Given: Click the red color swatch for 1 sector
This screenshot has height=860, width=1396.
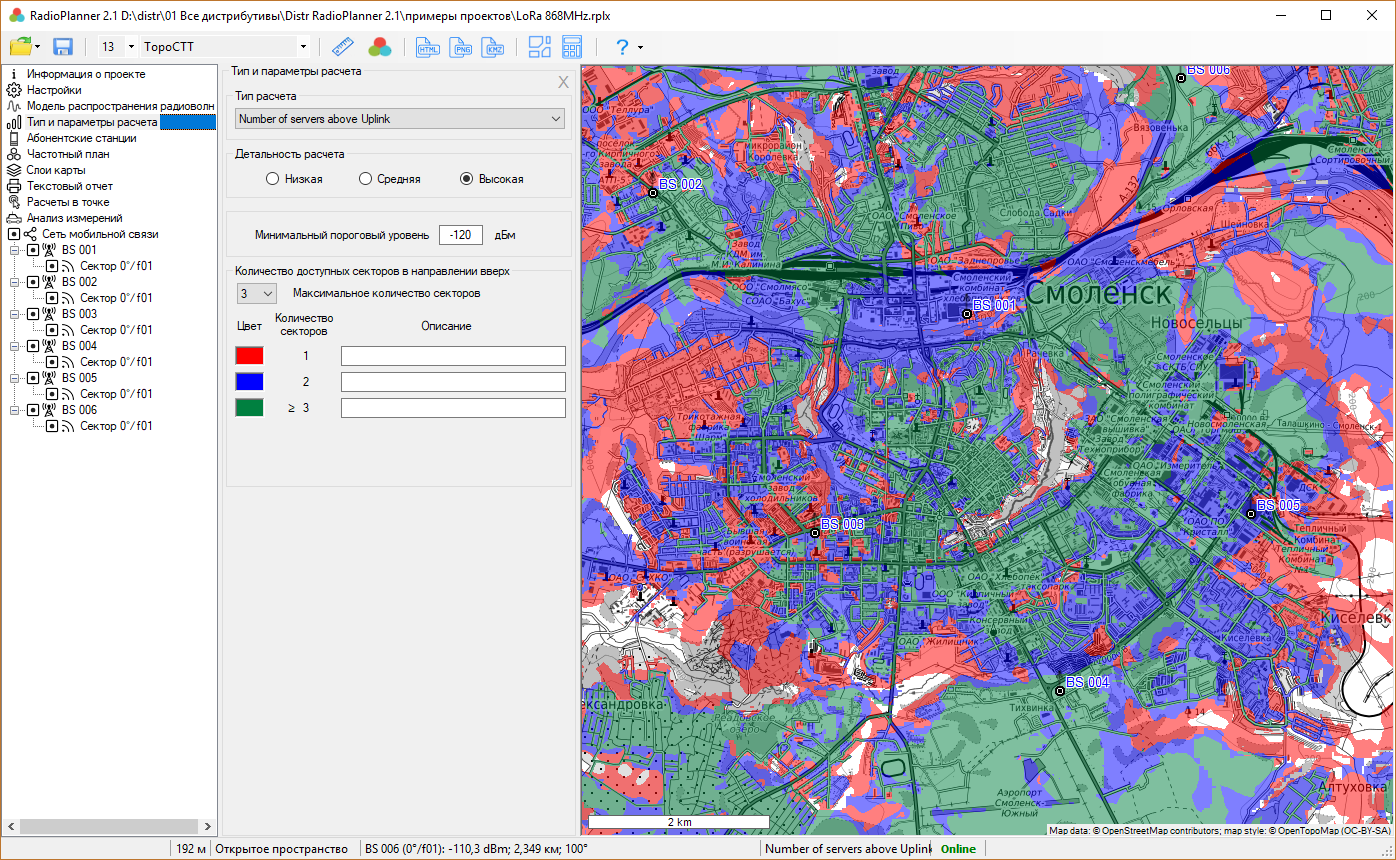Looking at the screenshot, I should coord(249,355).
